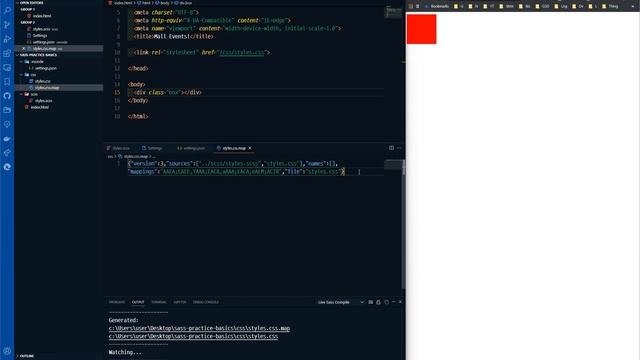Open the Edge browser tools icon
This screenshot has width=640, height=360.
(7, 167)
